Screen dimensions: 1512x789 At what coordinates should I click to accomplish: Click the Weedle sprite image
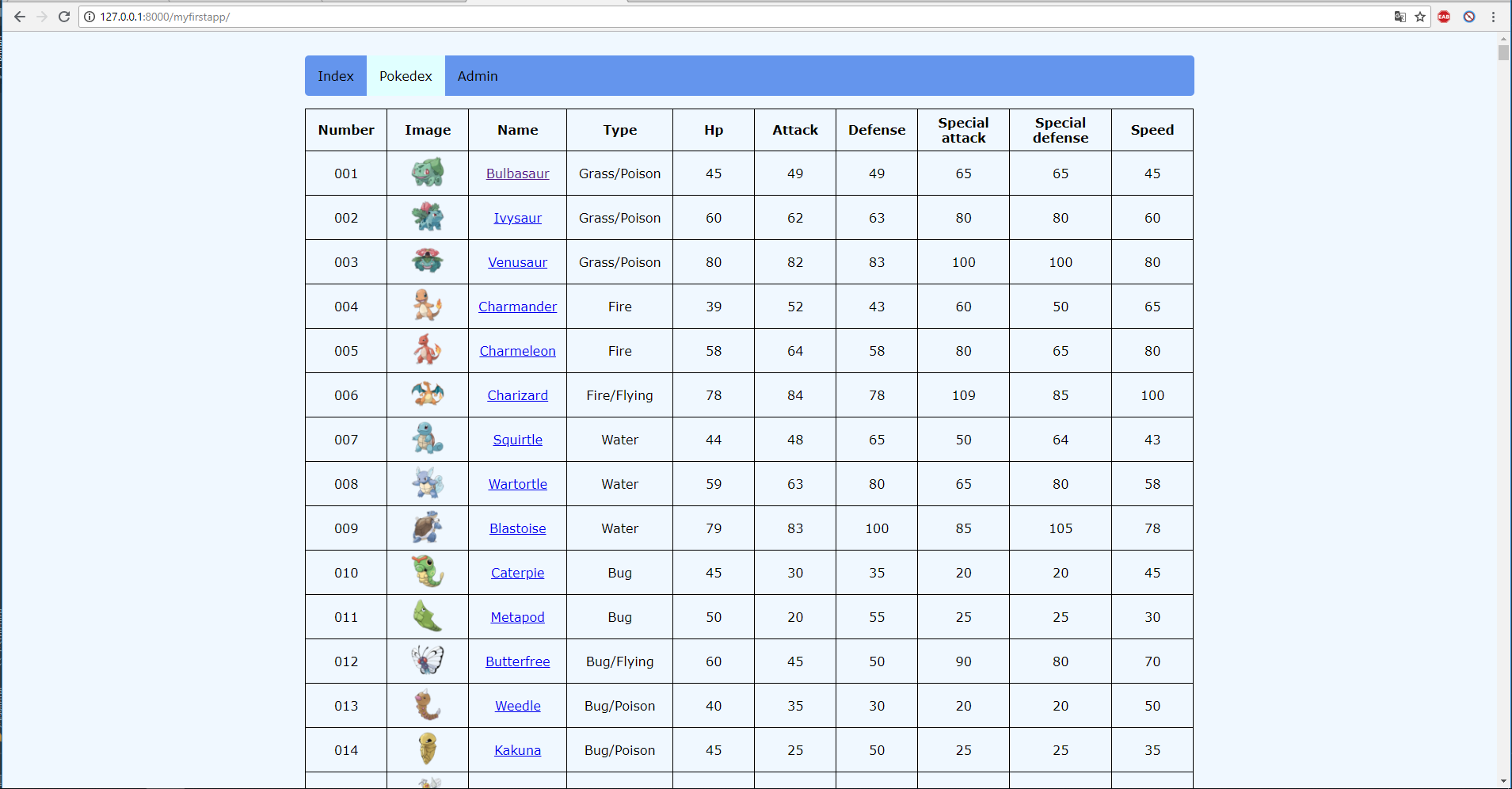coord(428,704)
